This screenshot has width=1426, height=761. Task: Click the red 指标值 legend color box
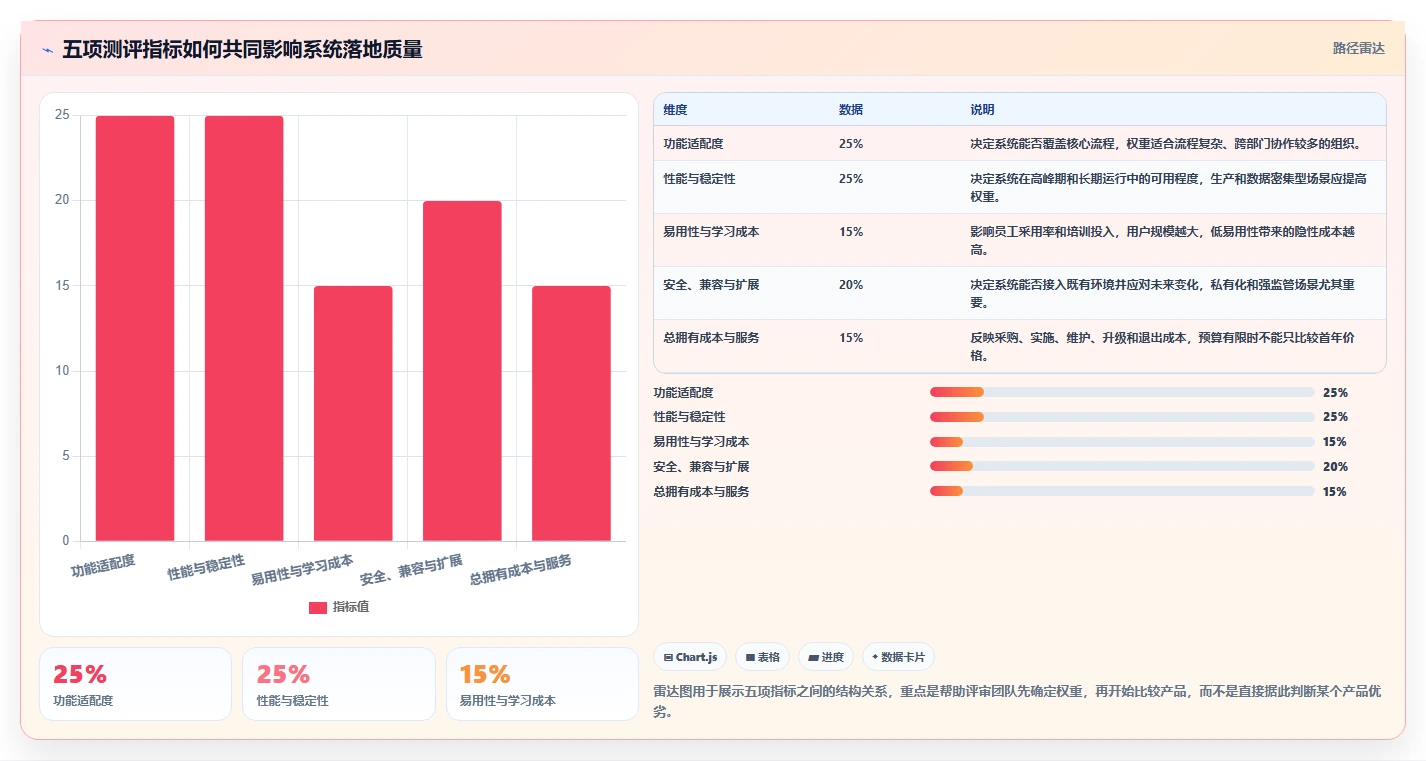coord(318,608)
